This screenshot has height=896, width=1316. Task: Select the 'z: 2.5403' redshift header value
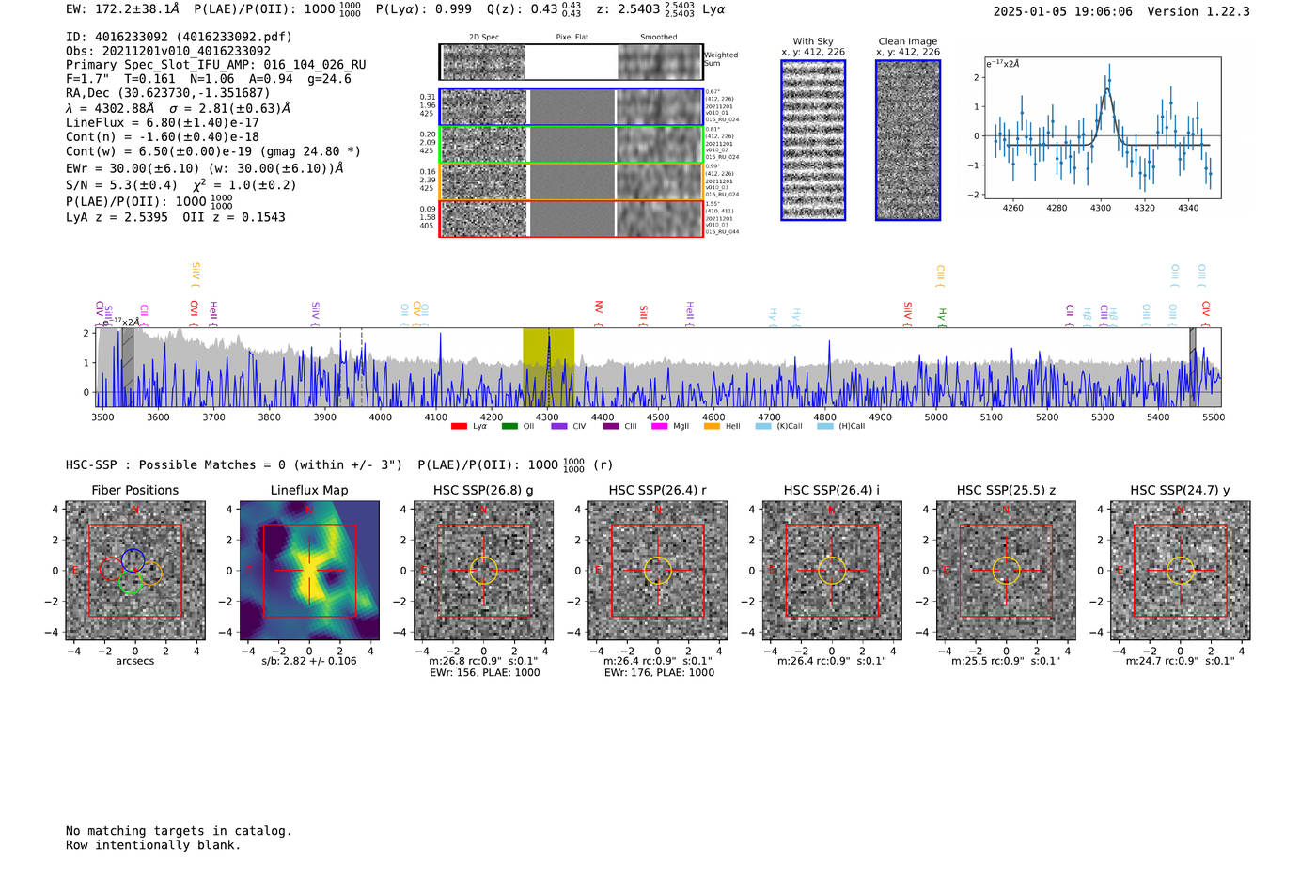[627, 9]
